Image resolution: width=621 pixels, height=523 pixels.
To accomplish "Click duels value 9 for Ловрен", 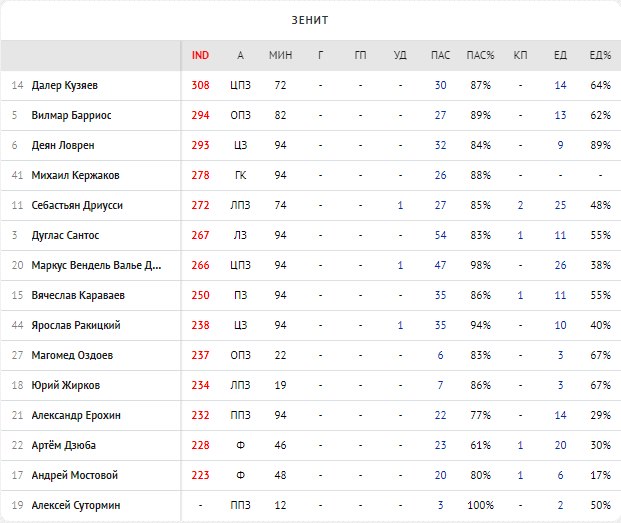I will click(560, 146).
